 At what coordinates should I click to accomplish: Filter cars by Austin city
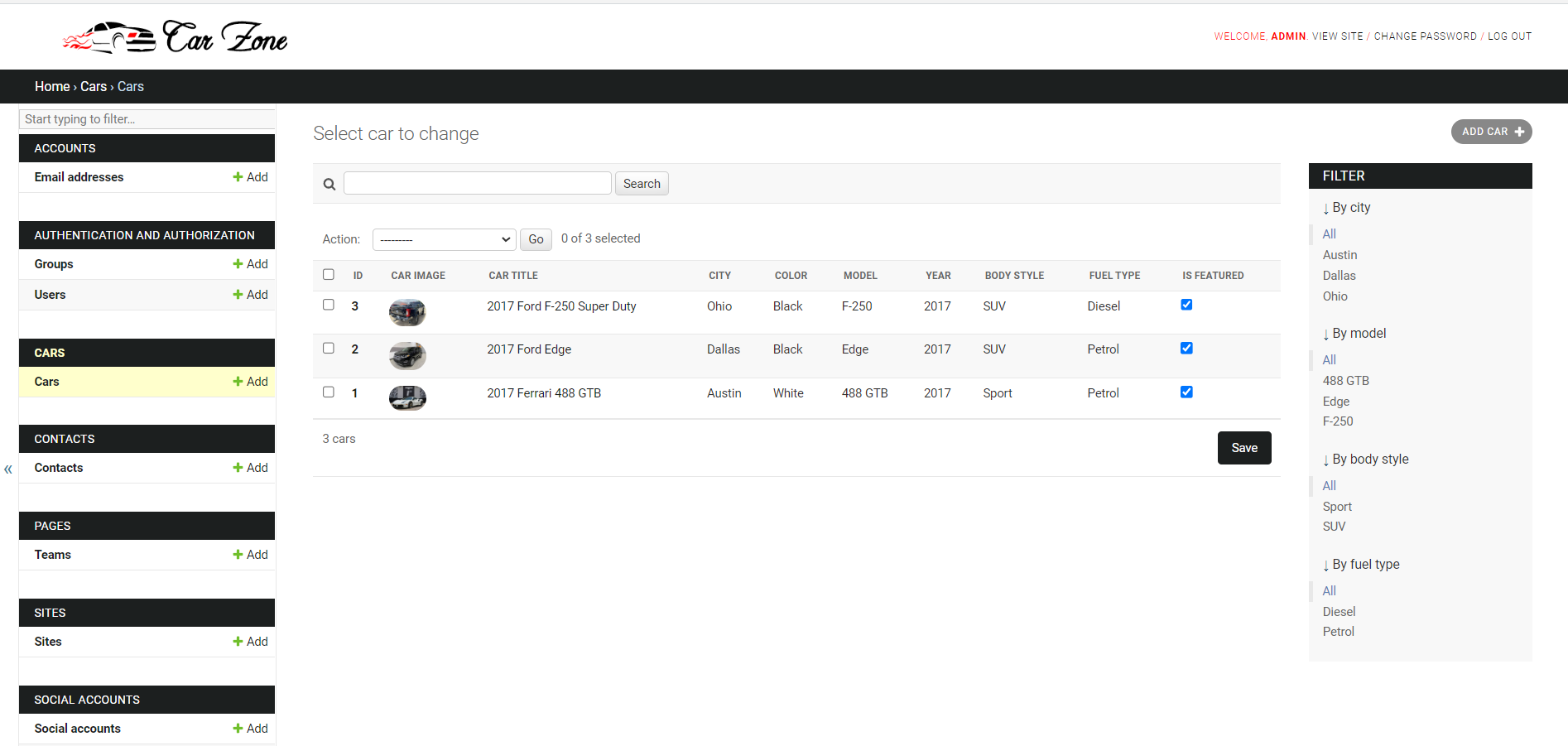pos(1340,255)
